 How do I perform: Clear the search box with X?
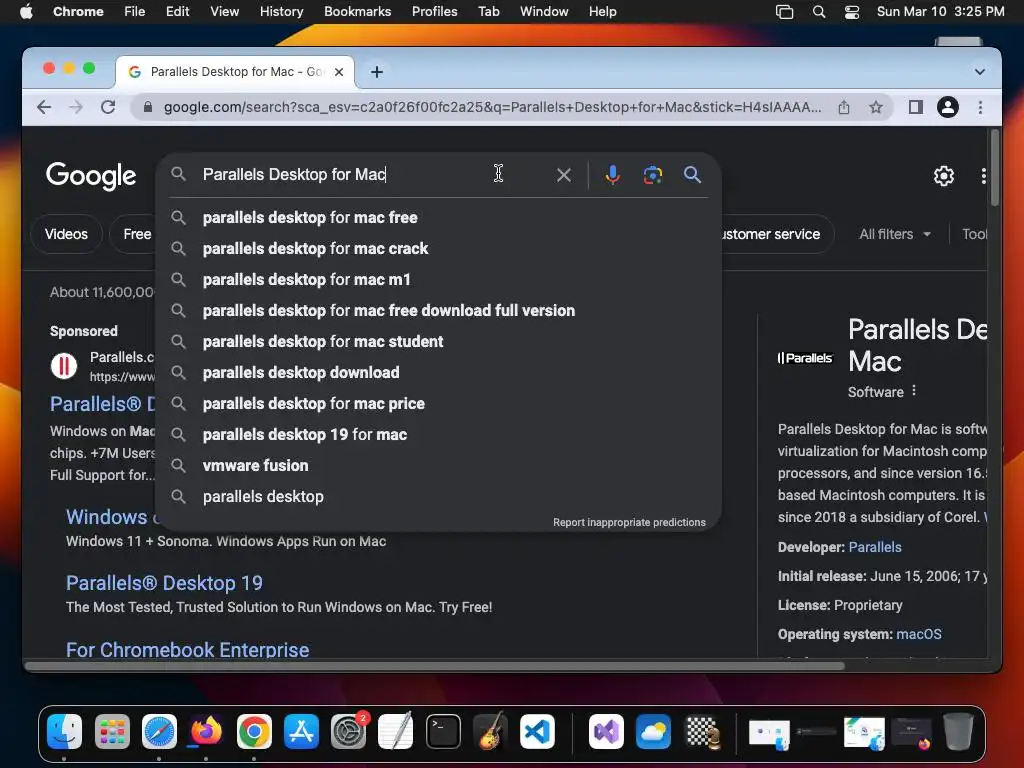coord(564,174)
